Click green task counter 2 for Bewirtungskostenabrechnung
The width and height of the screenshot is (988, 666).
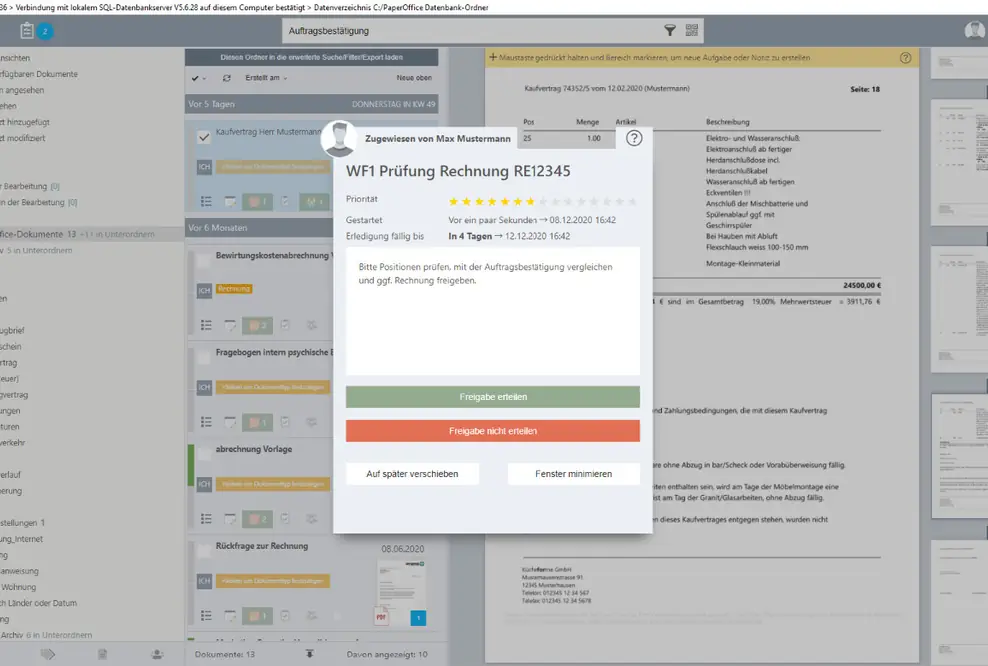coord(258,325)
